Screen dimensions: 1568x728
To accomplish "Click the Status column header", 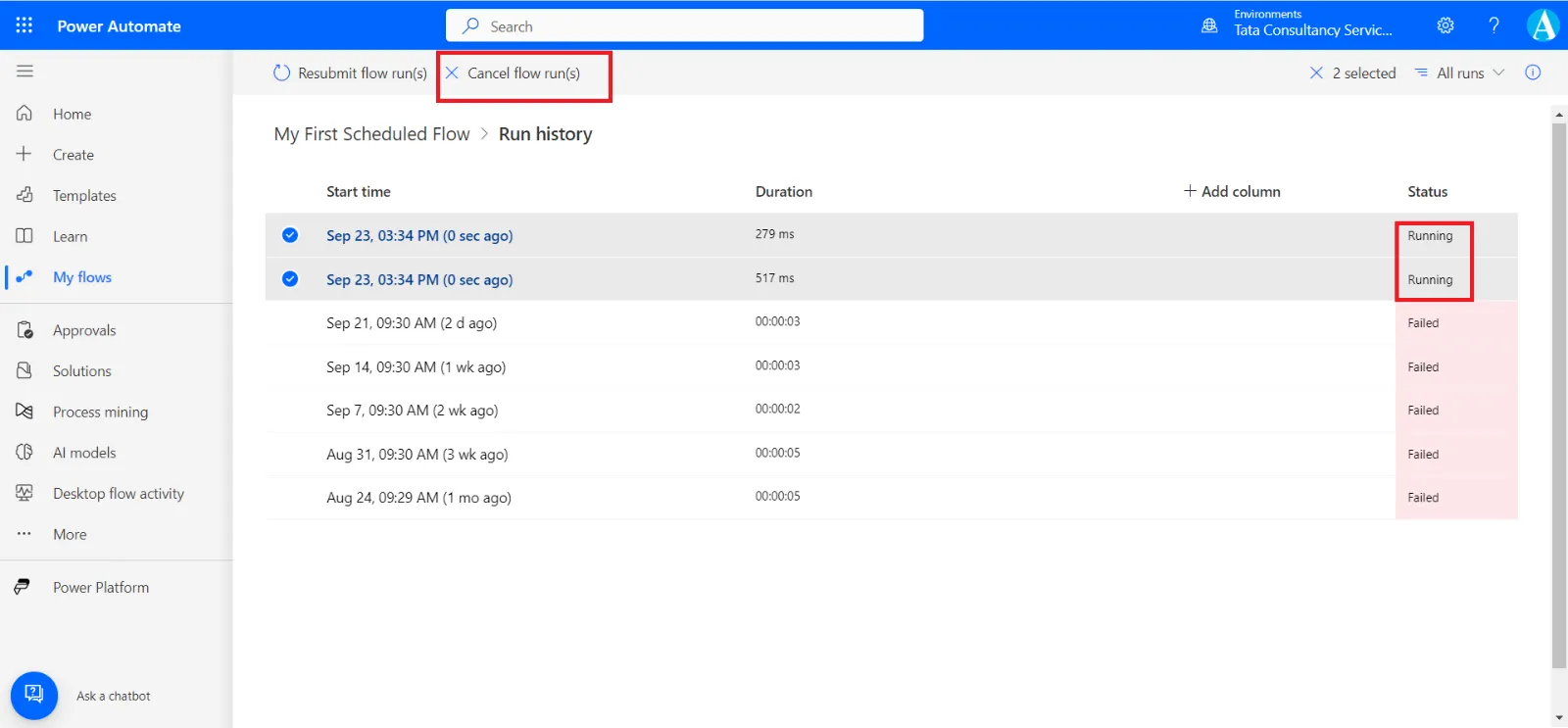I will (x=1428, y=191).
